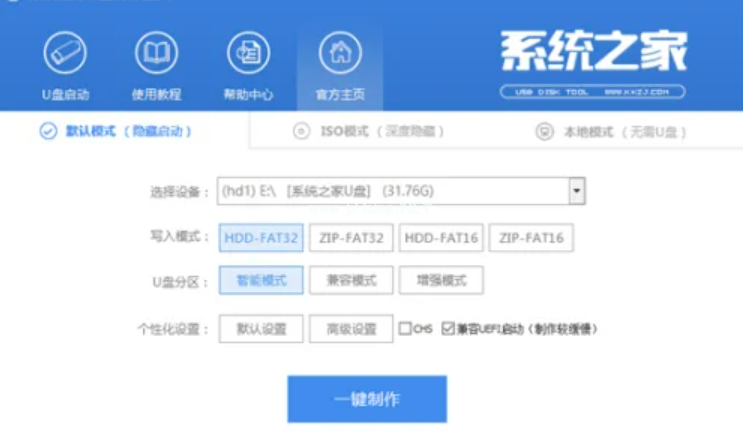Choose 兼容模式 for U盘分区
Screen dimensions: 750x434
344,280
